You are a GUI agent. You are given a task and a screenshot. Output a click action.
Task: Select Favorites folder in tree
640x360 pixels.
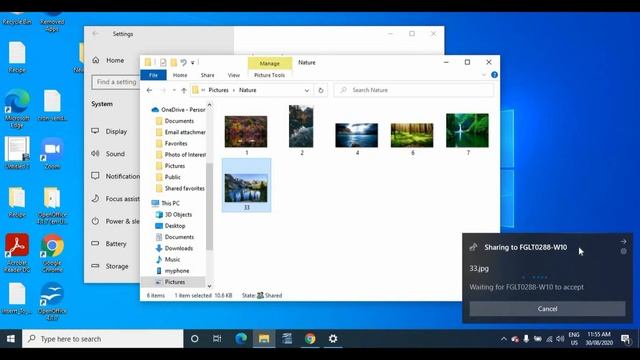172,144
